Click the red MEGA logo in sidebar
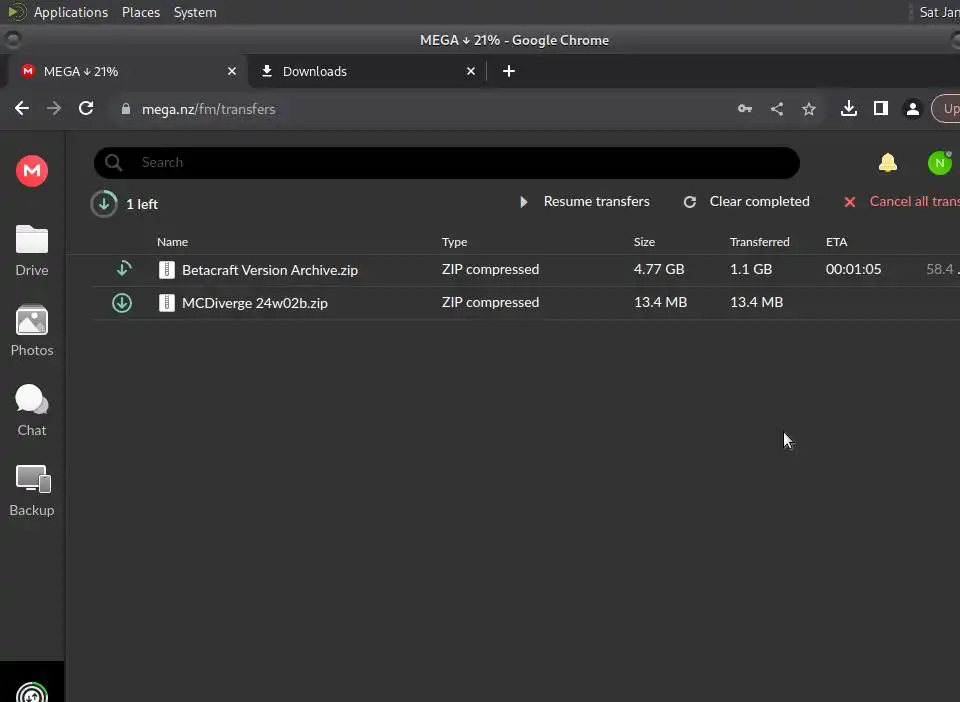Screen dimensions: 960x702 [x=32, y=171]
